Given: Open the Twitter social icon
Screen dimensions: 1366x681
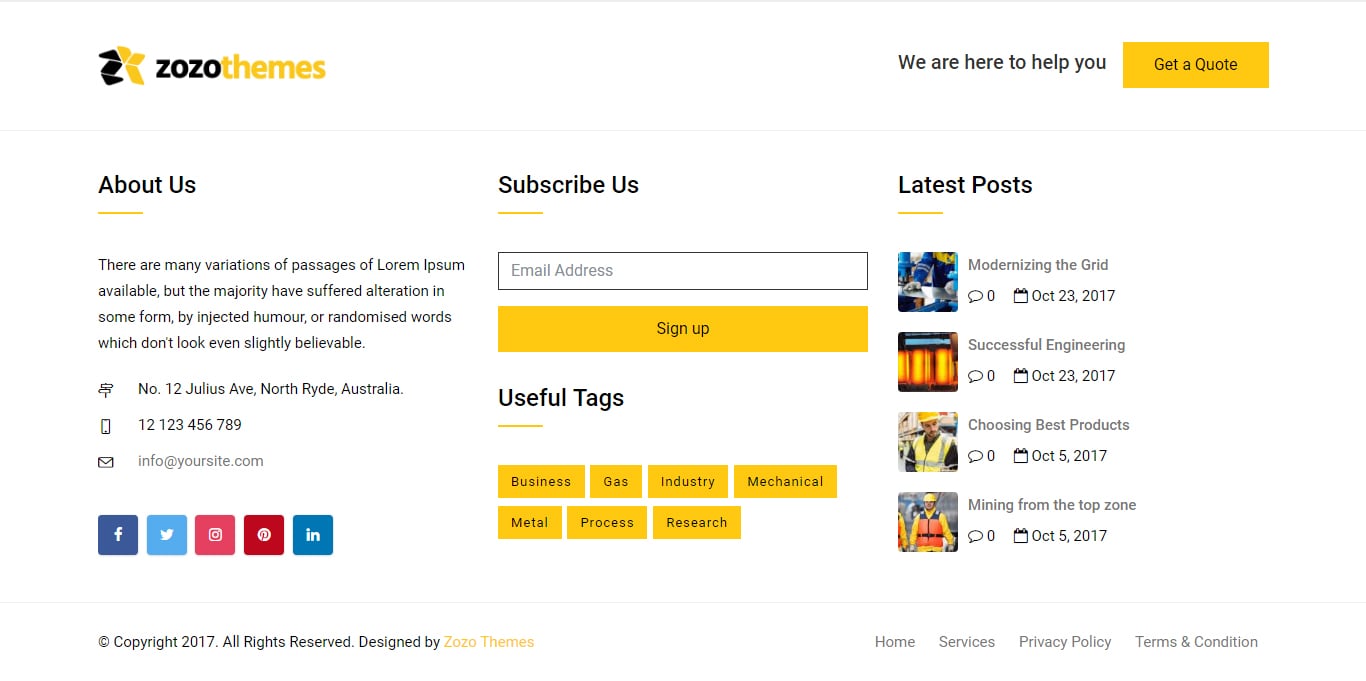Looking at the screenshot, I should [166, 535].
